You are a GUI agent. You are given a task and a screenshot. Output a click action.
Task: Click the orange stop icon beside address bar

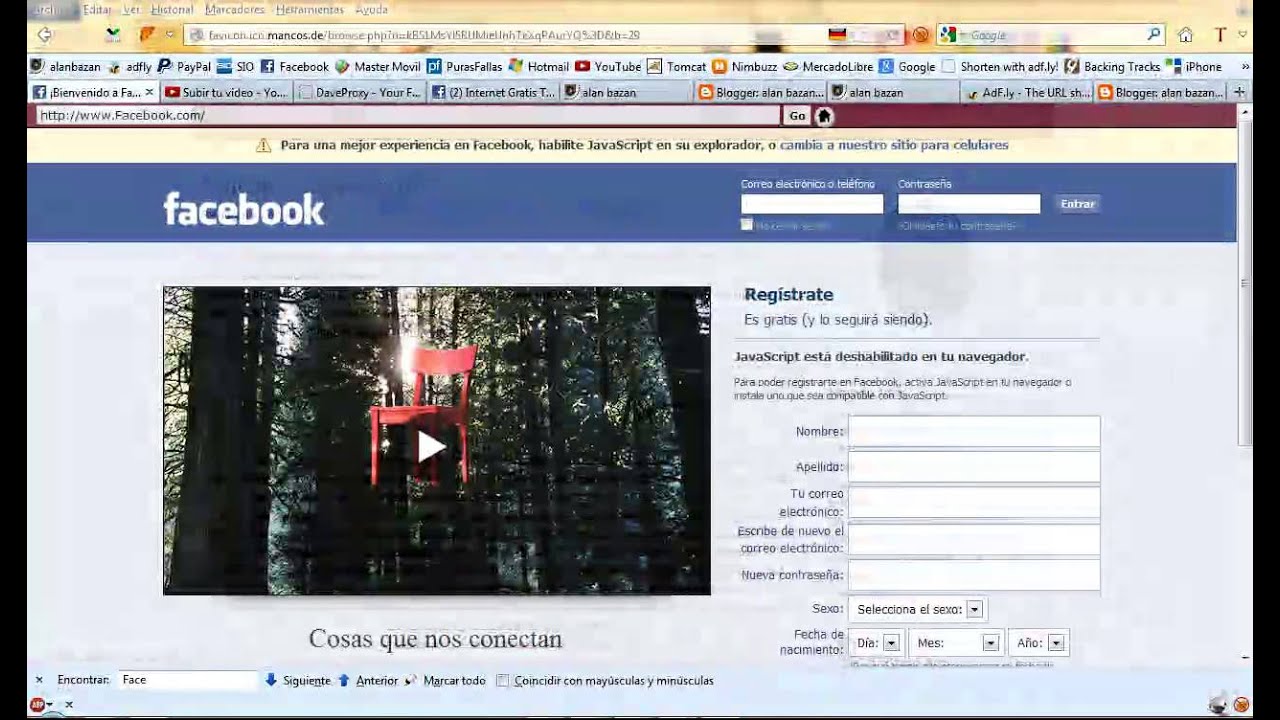[920, 35]
